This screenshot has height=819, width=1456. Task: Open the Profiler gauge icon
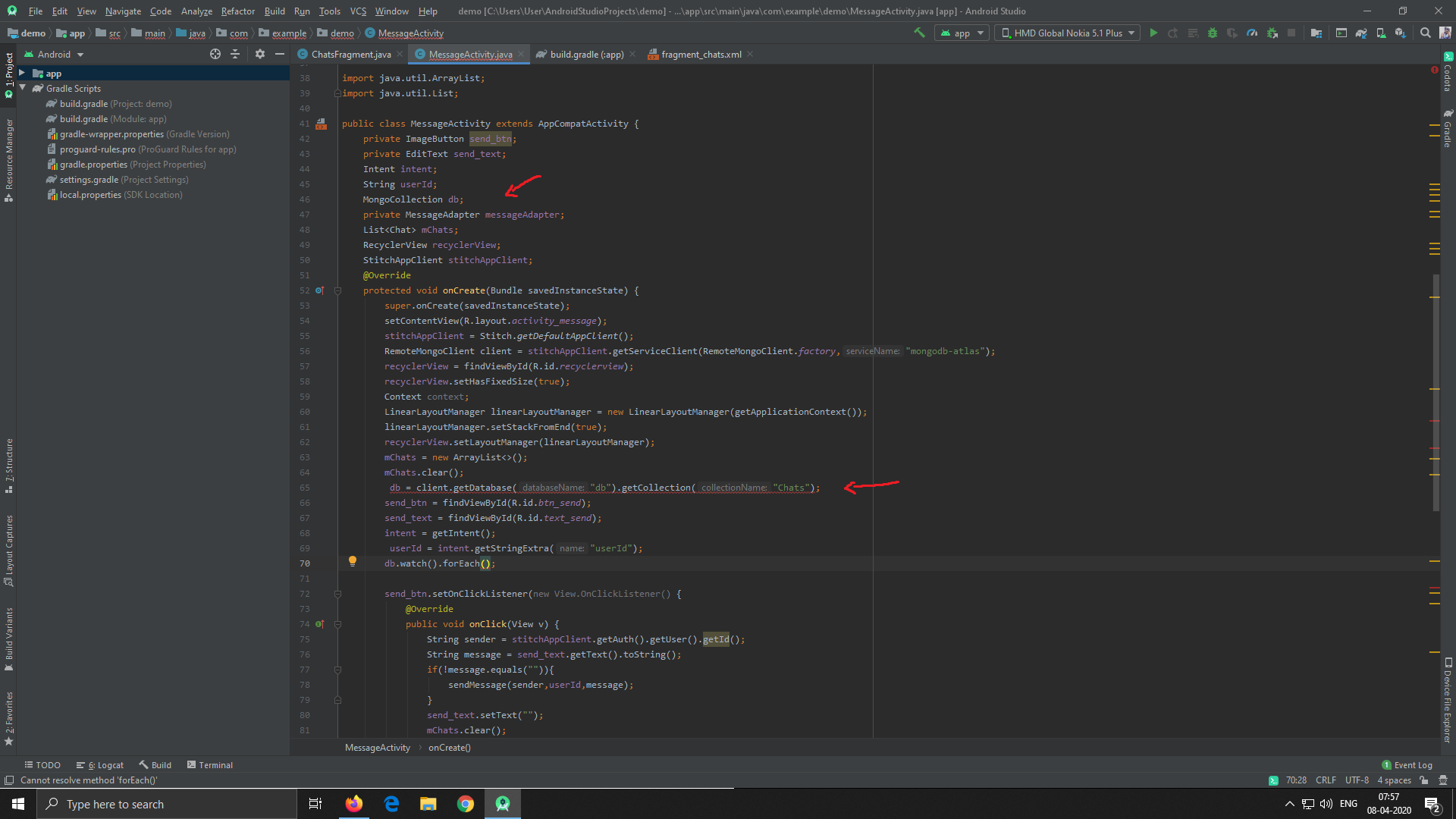[x=1252, y=33]
